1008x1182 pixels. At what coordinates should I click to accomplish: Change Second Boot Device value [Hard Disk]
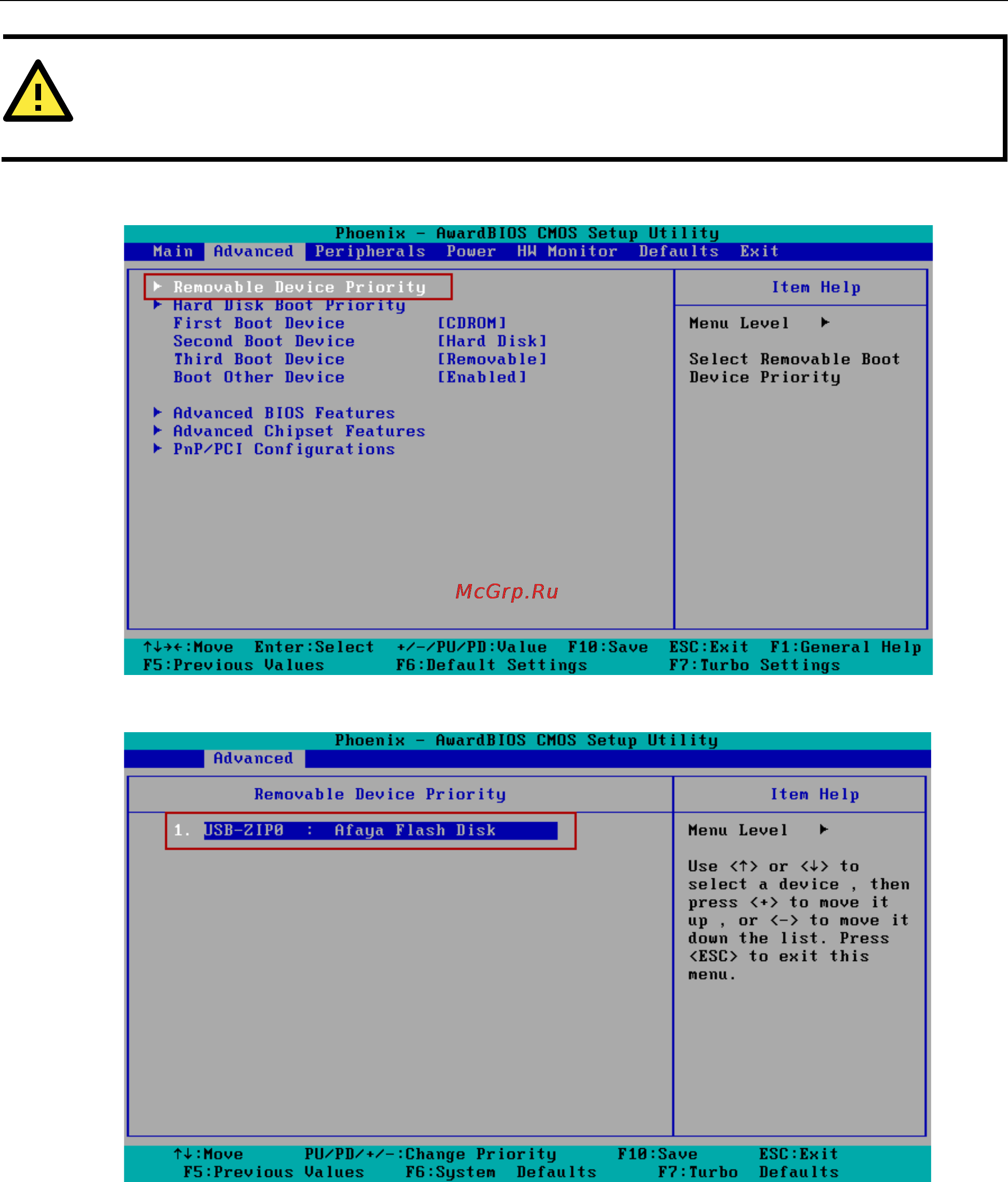click(x=492, y=341)
